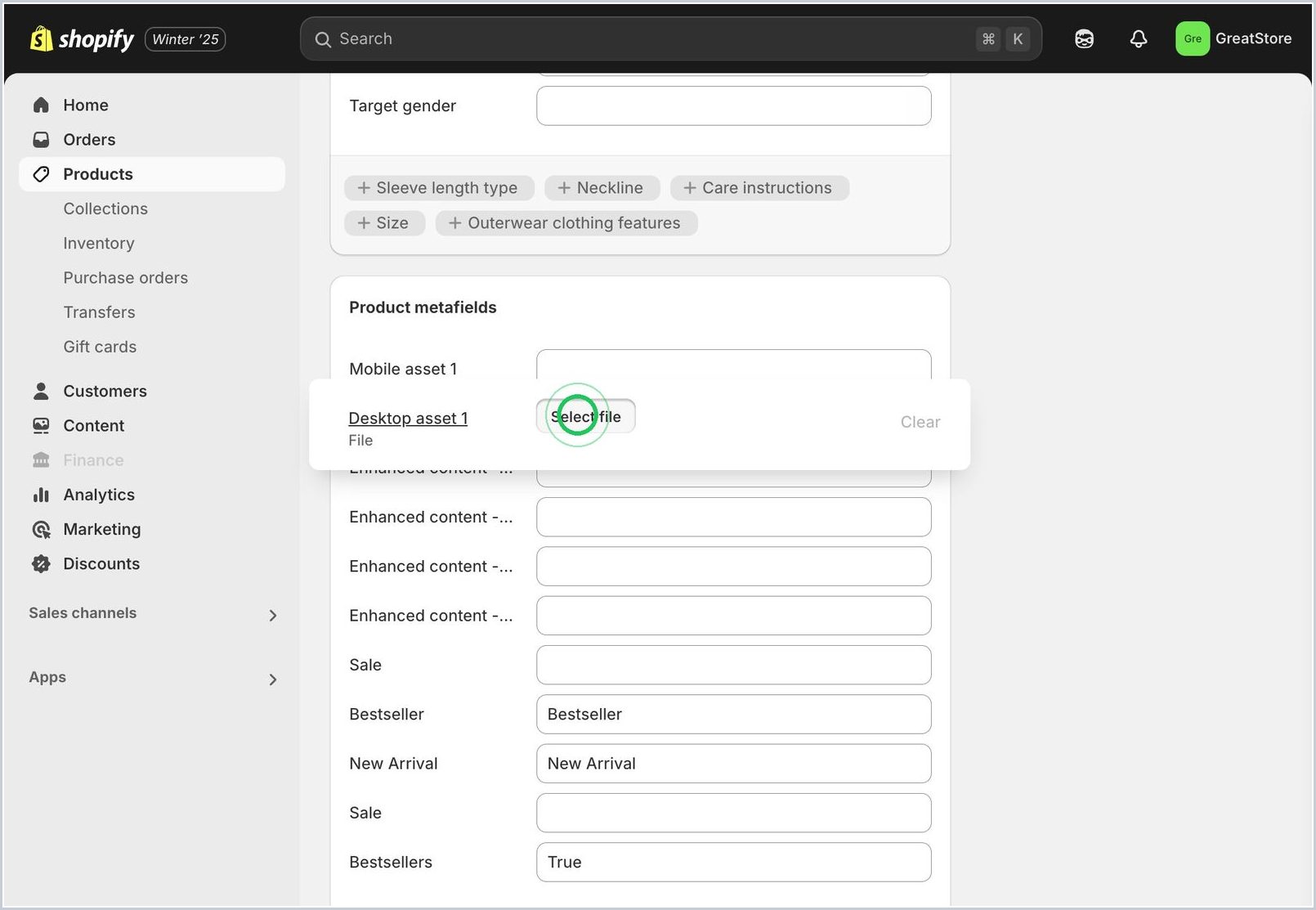Add the Sleeve length type attribute
The height and width of the screenshot is (910, 1316).
439,188
